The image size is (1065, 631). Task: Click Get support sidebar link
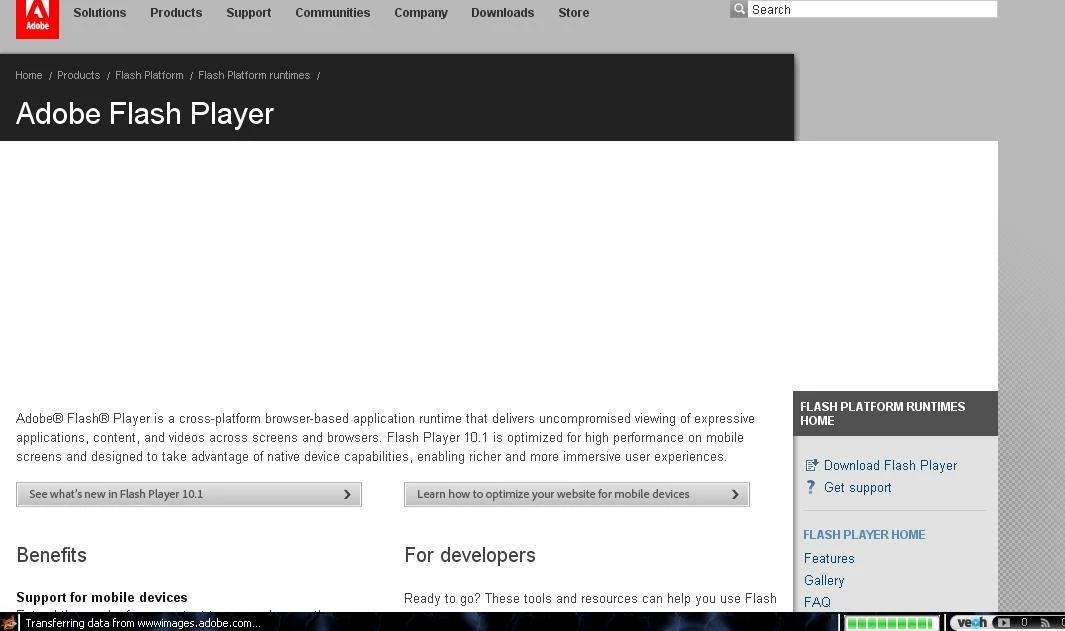click(x=857, y=488)
